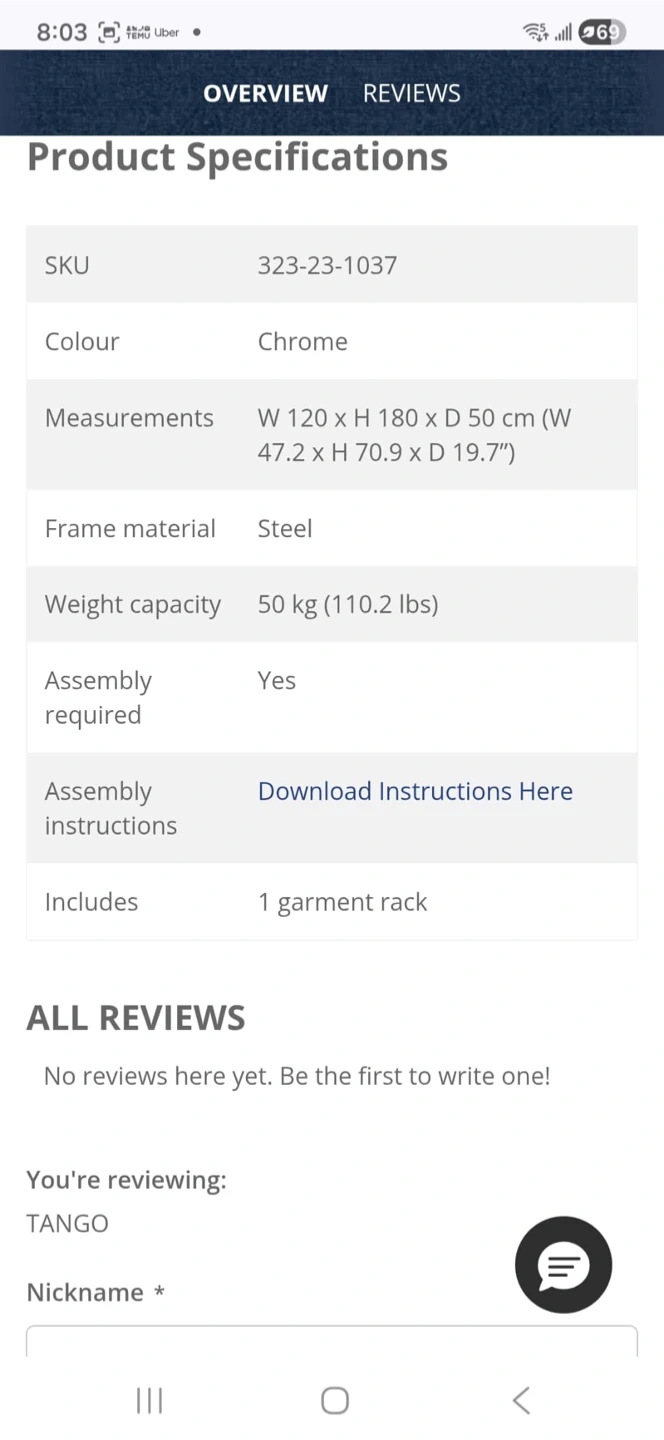
Task: Switch to the OVERVIEW tab
Action: coord(265,93)
